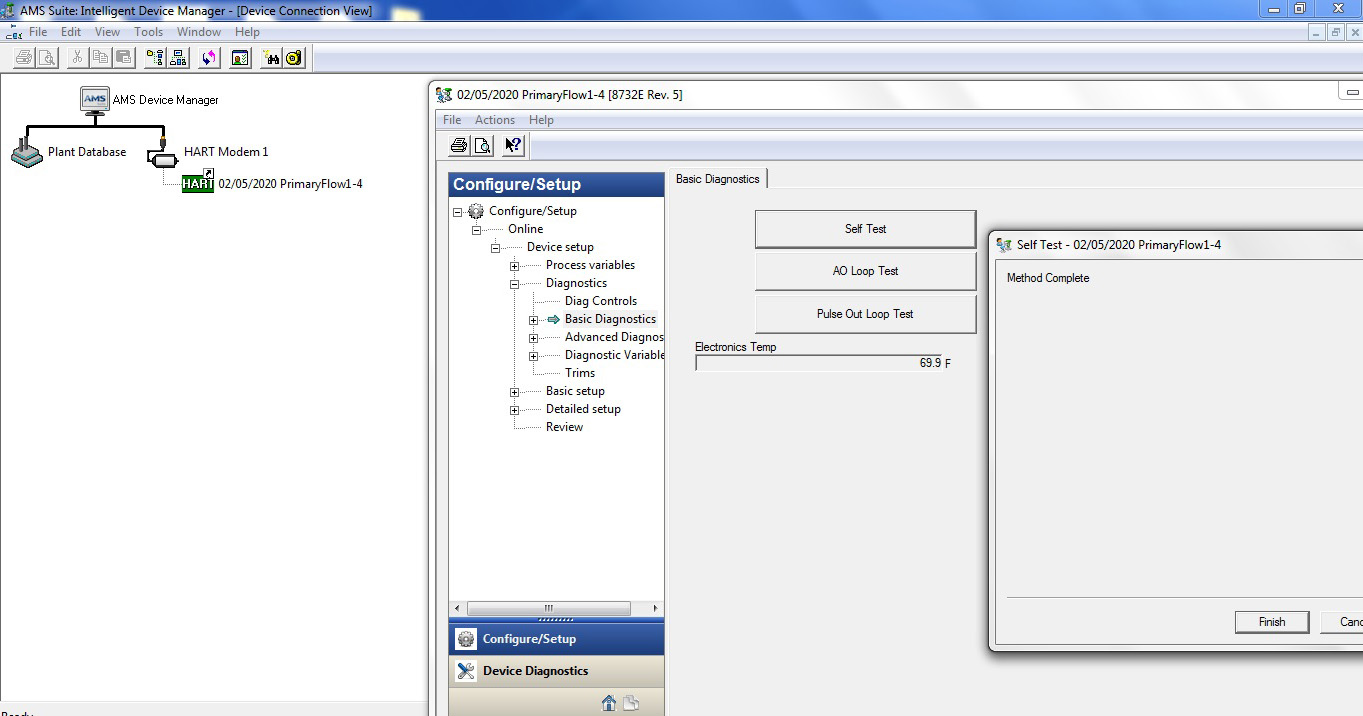Click the Copy icon in main toolbar
Screen dimensions: 1363x716
pyautogui.click(x=100, y=58)
